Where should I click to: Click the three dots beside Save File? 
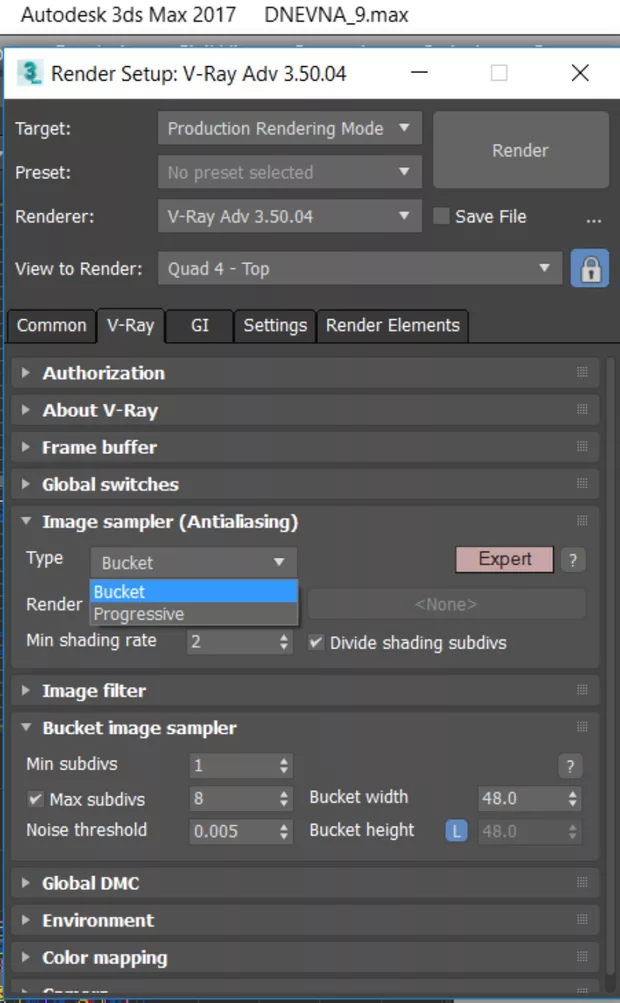(x=594, y=217)
